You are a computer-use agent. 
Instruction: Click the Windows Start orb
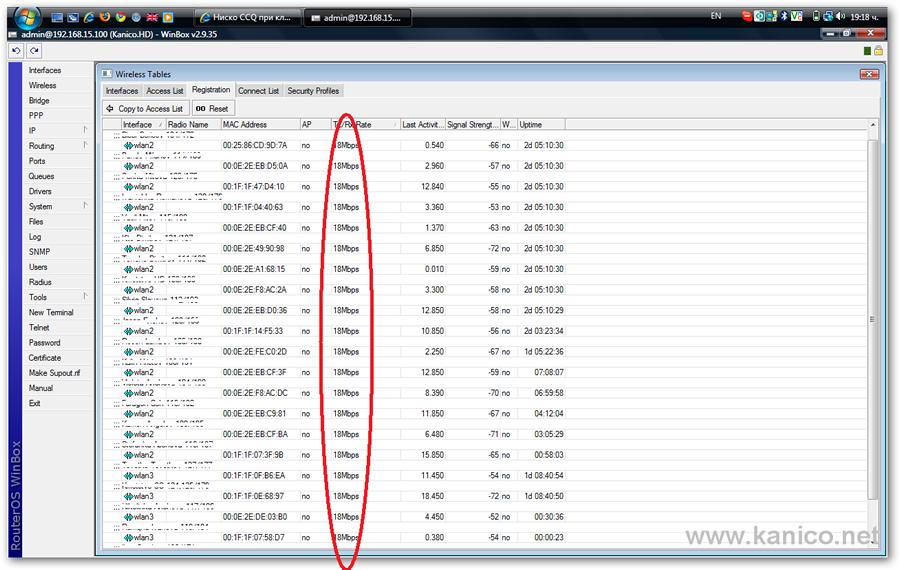[25, 15]
